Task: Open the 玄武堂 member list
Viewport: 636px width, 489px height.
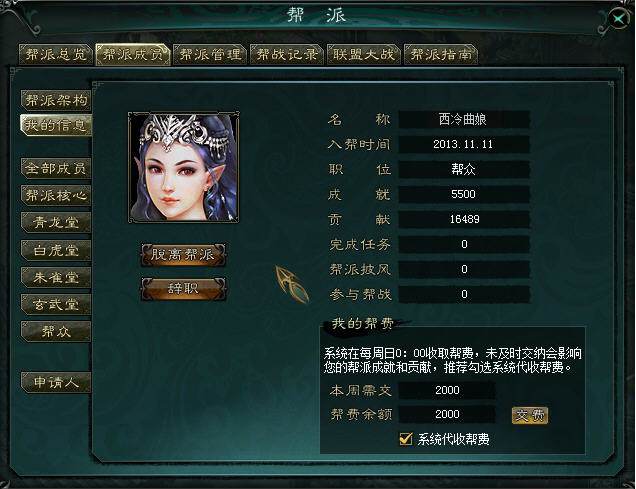Action: pos(56,305)
